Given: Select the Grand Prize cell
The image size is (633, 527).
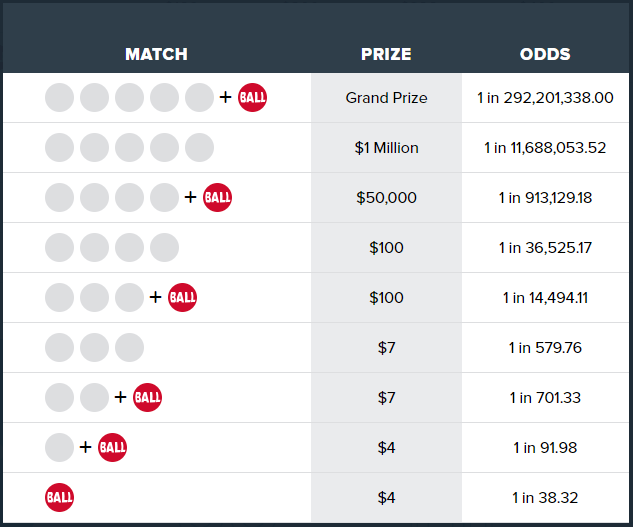Looking at the screenshot, I should [386, 98].
